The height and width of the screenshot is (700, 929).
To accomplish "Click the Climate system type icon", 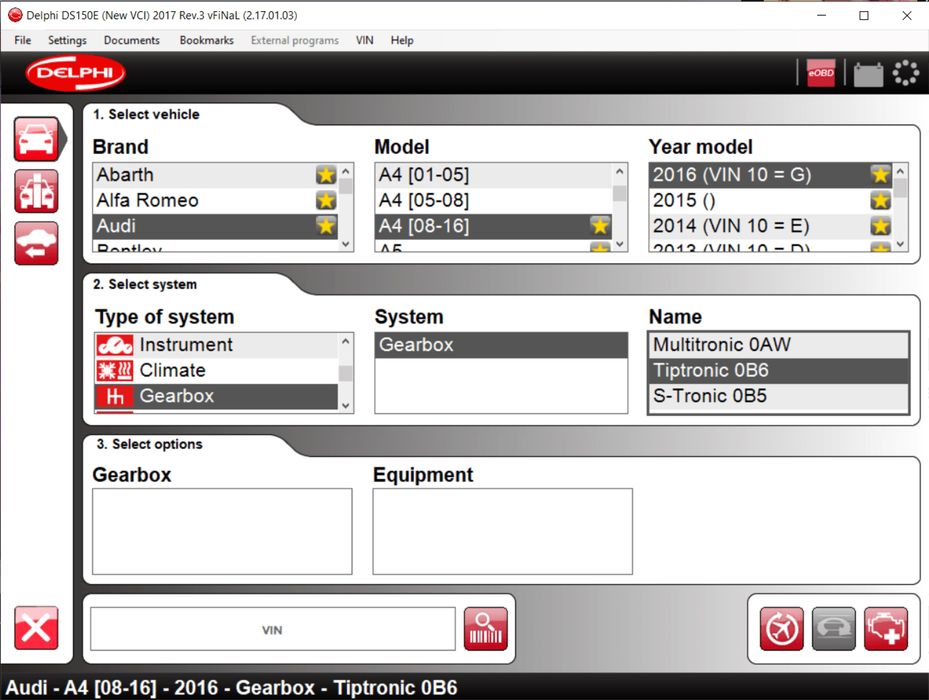I will 115,370.
